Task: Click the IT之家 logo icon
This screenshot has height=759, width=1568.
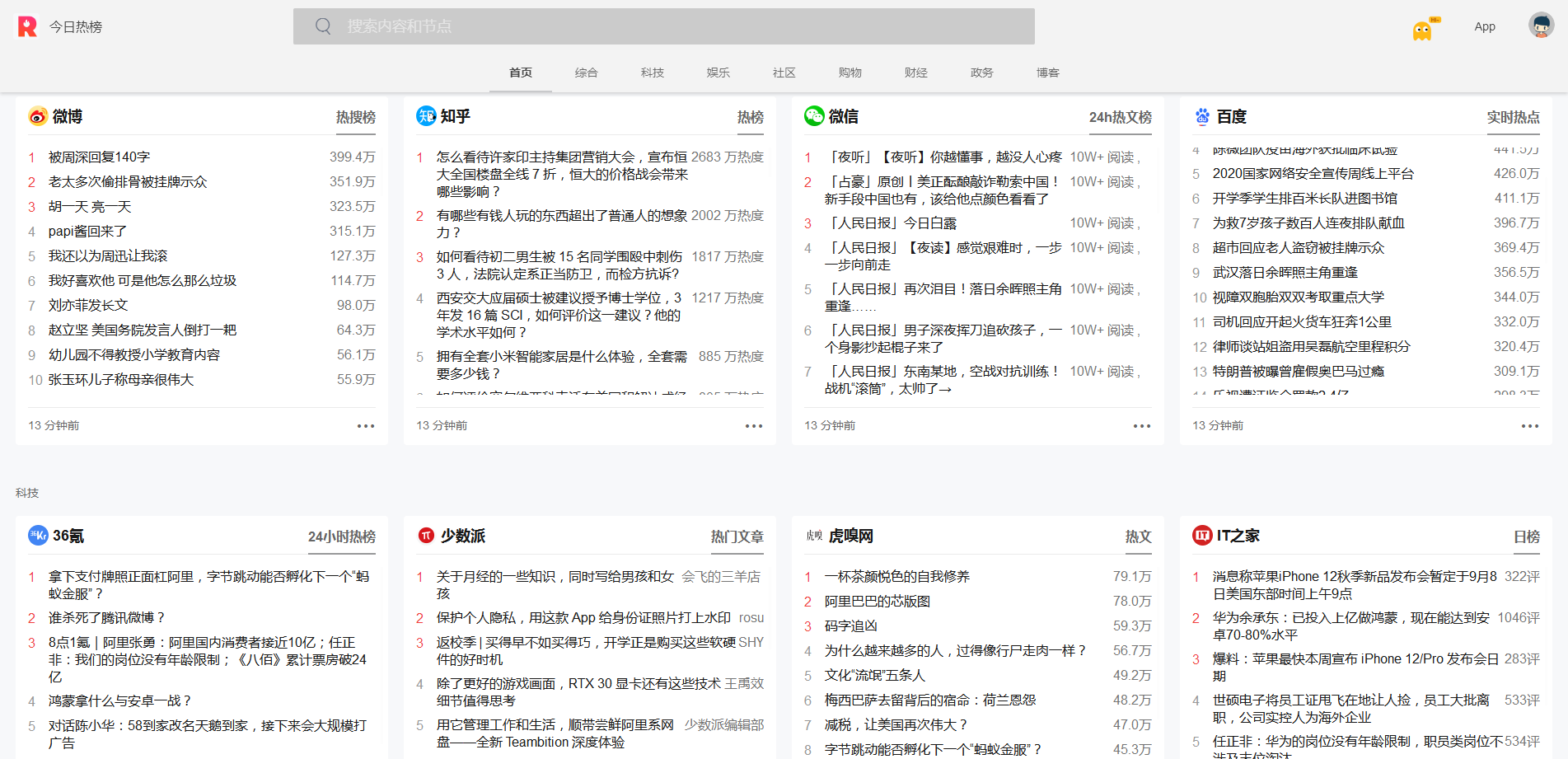Action: [1202, 536]
